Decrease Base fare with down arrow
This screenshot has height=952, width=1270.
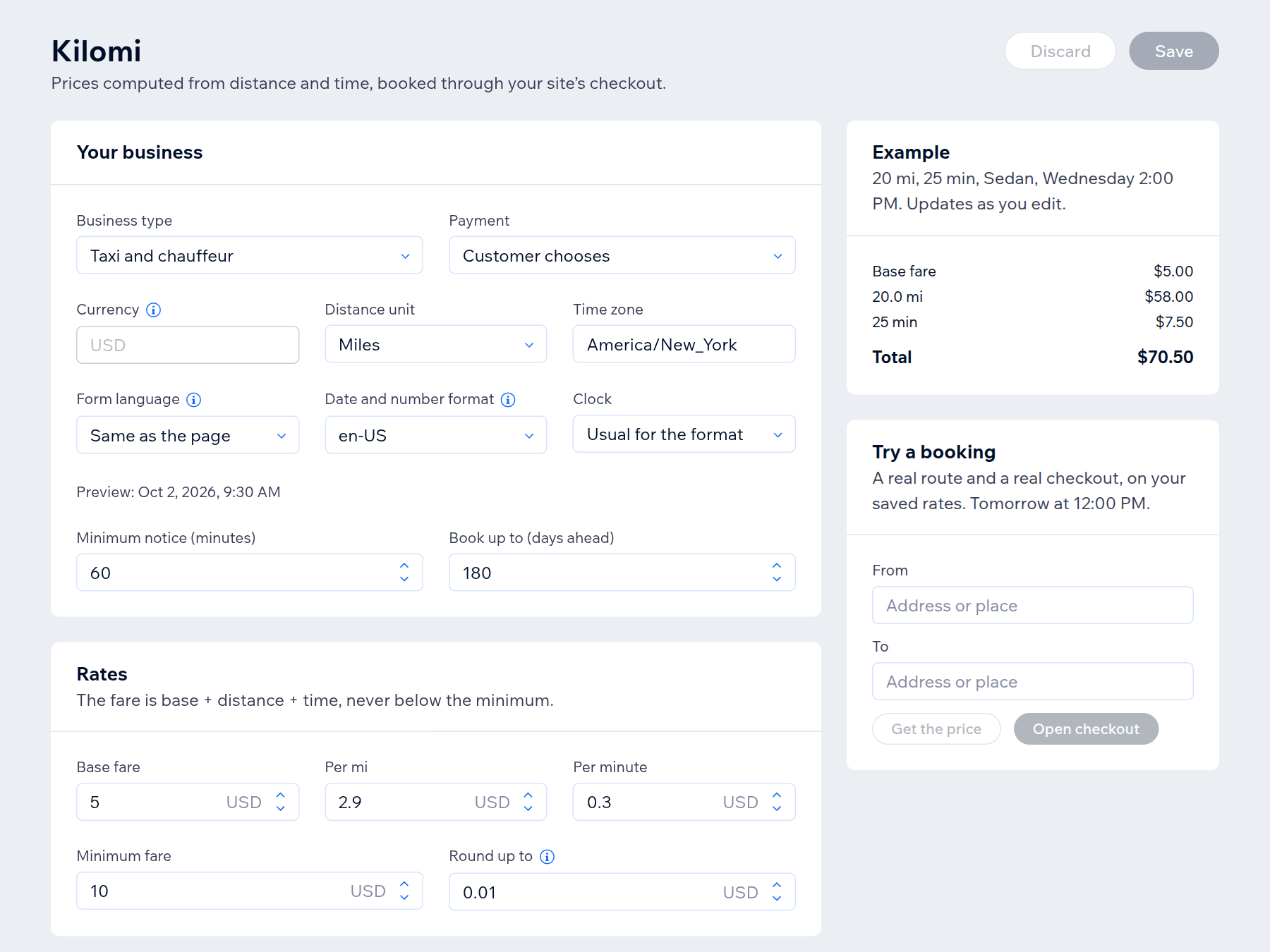click(x=281, y=808)
